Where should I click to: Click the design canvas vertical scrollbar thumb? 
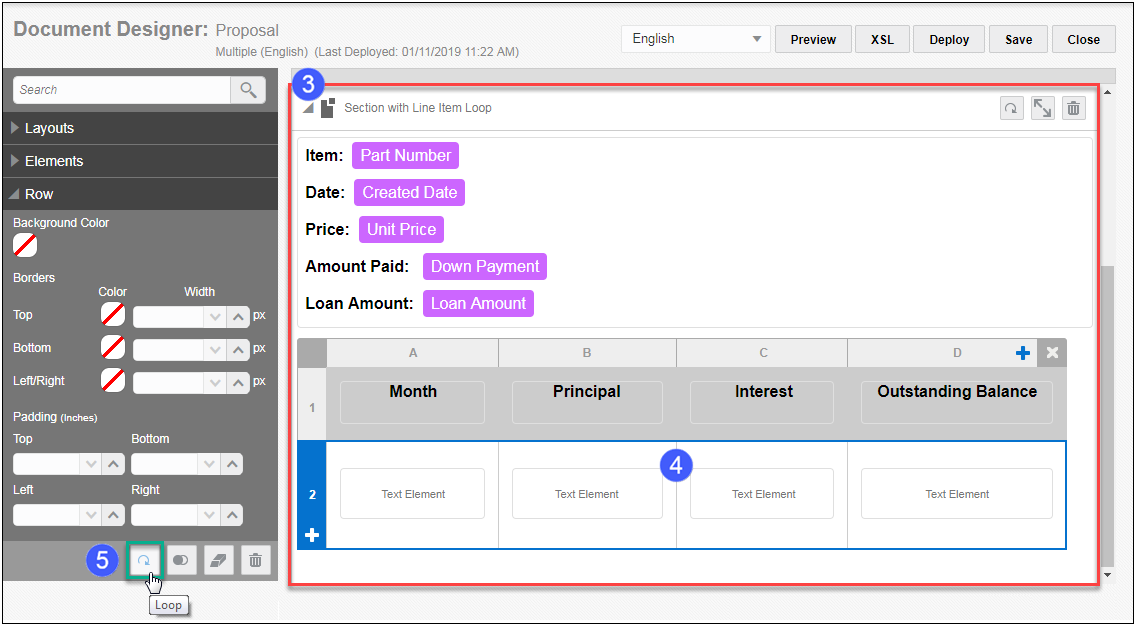tap(1106, 417)
